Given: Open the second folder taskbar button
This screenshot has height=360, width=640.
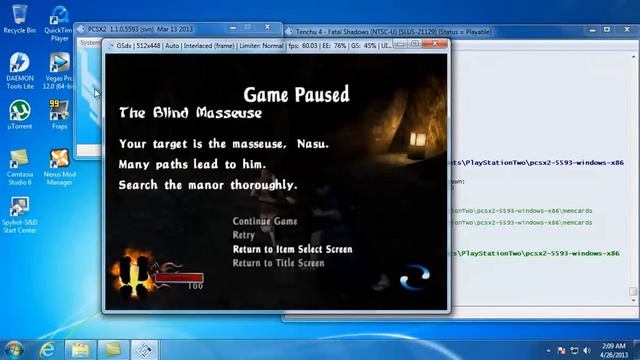Looking at the screenshot, I should click(x=112, y=350).
